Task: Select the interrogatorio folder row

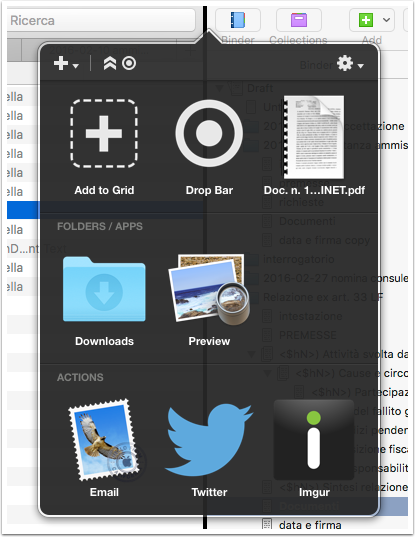Action: coord(299,259)
